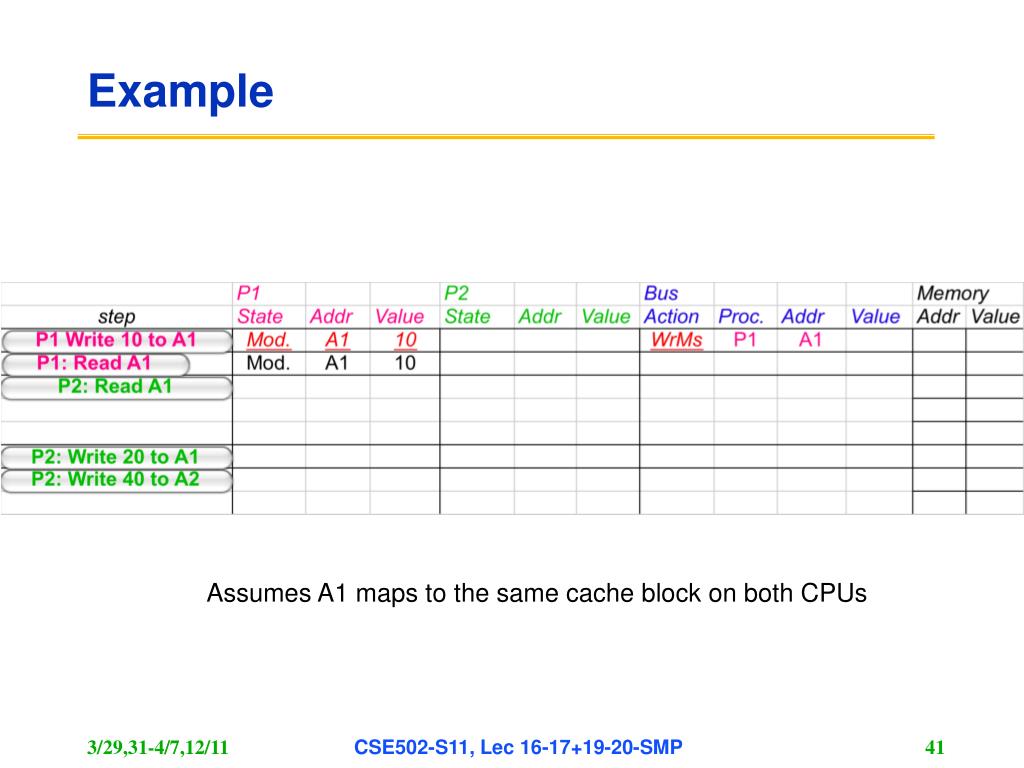1024x768 pixels.
Task: Click the 'step' column header
Action: pyautogui.click(x=117, y=317)
